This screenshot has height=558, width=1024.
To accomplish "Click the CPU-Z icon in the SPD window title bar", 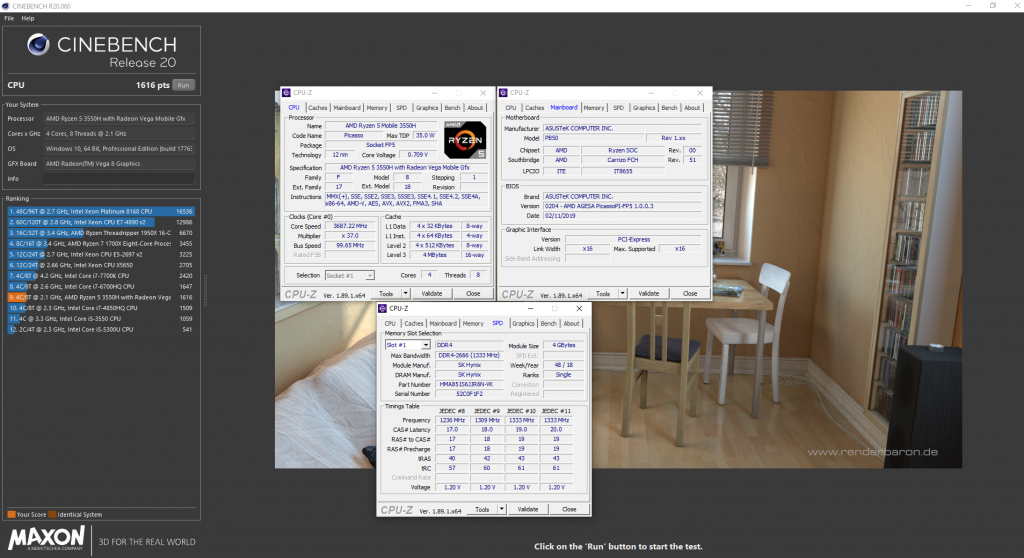I will pos(384,309).
